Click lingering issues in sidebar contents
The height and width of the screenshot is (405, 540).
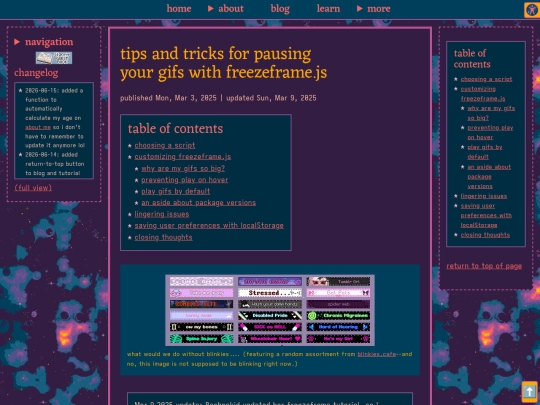tap(484, 196)
